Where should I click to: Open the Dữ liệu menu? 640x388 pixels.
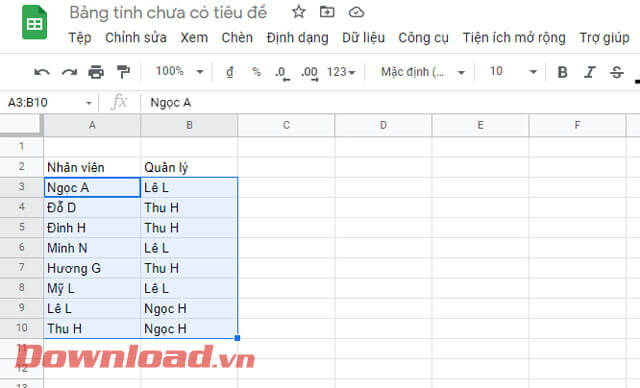coord(363,38)
